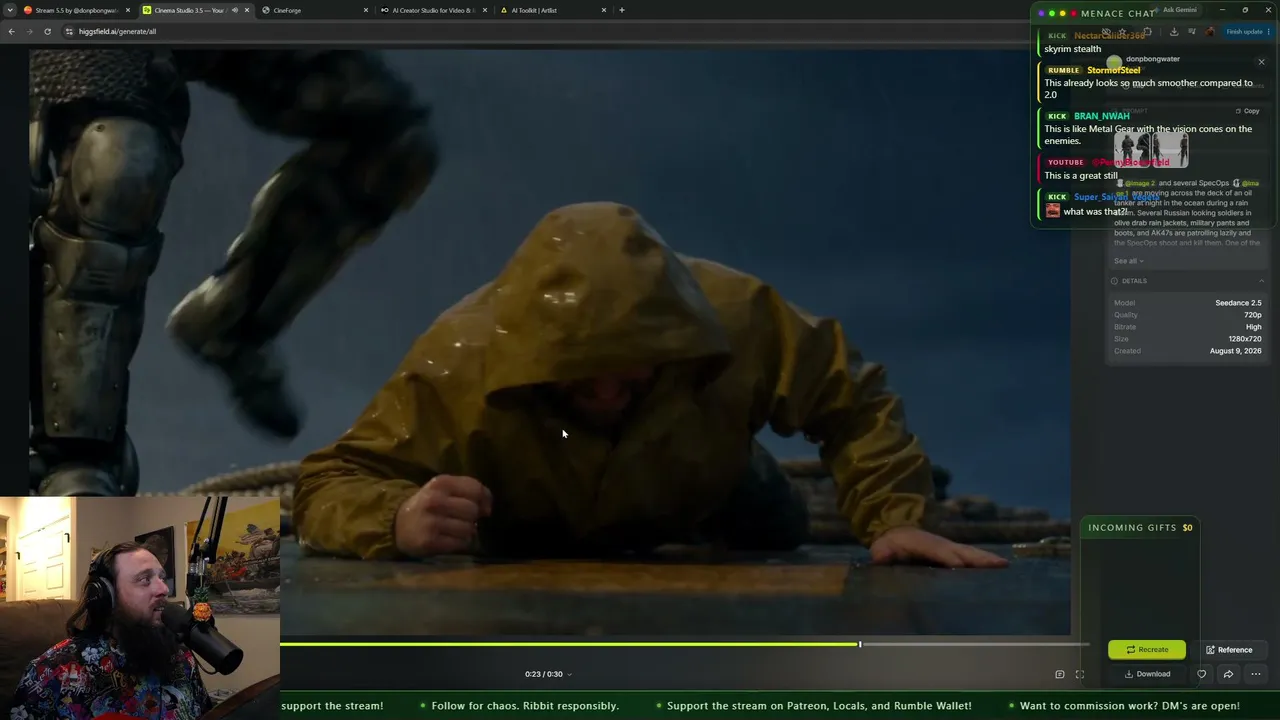
Task: Seek using the video progress bar handle
Action: [x=860, y=644]
